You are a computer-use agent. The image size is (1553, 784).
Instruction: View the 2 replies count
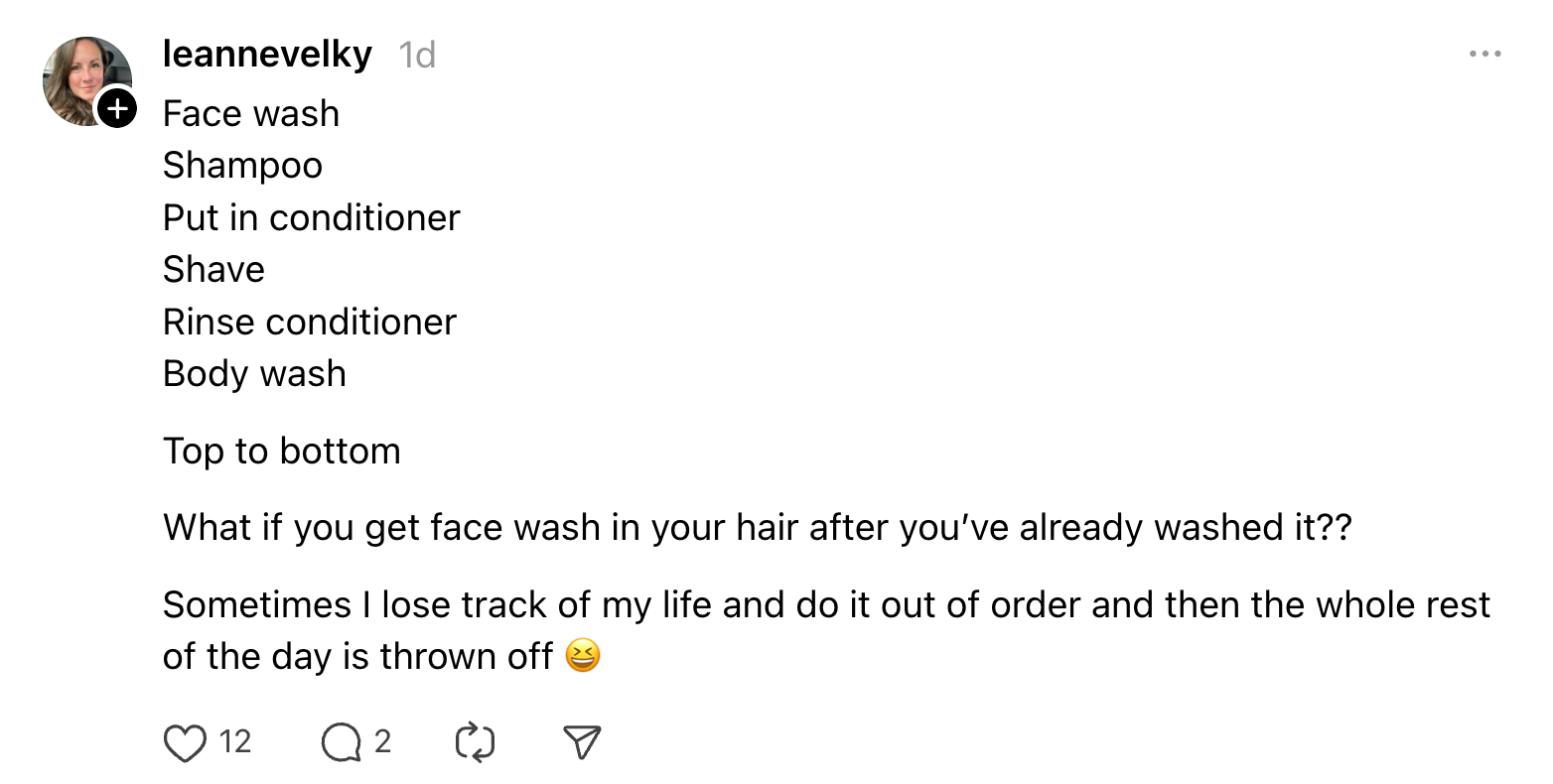(x=383, y=741)
